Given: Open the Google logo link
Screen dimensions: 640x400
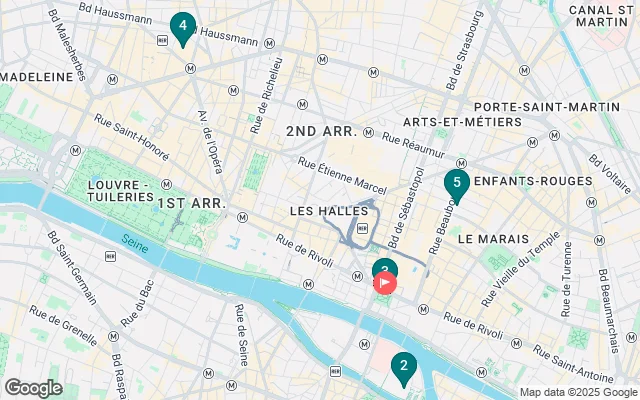Looking at the screenshot, I should point(34,388).
